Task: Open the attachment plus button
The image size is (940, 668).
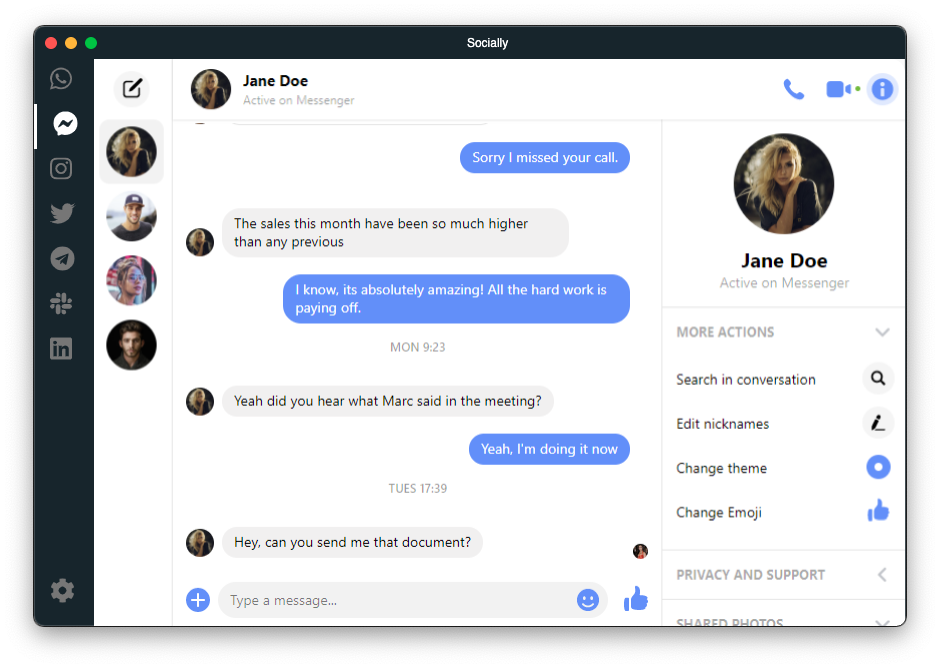Action: (198, 600)
